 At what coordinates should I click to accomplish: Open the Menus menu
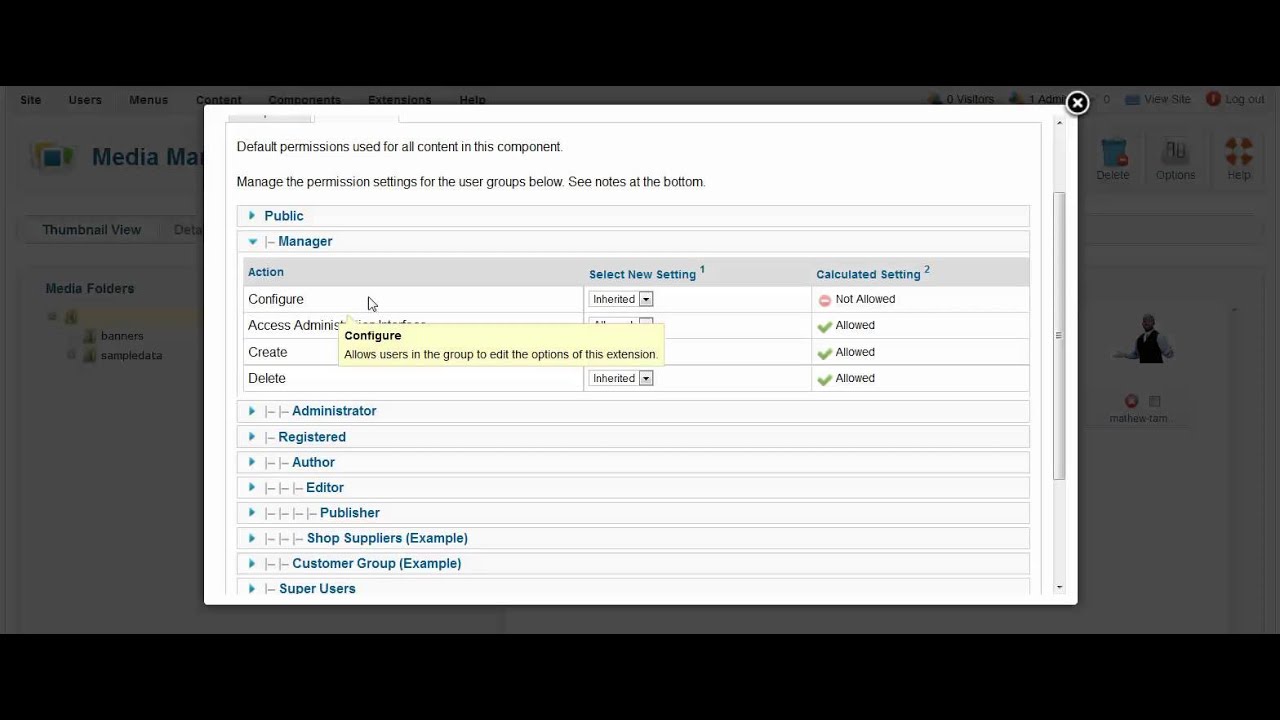click(148, 100)
